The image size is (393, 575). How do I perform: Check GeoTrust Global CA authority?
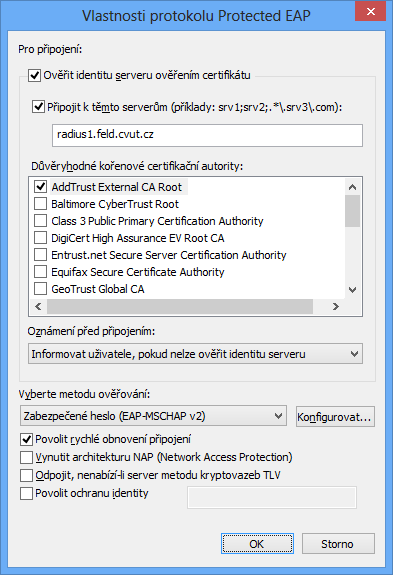click(x=40, y=289)
